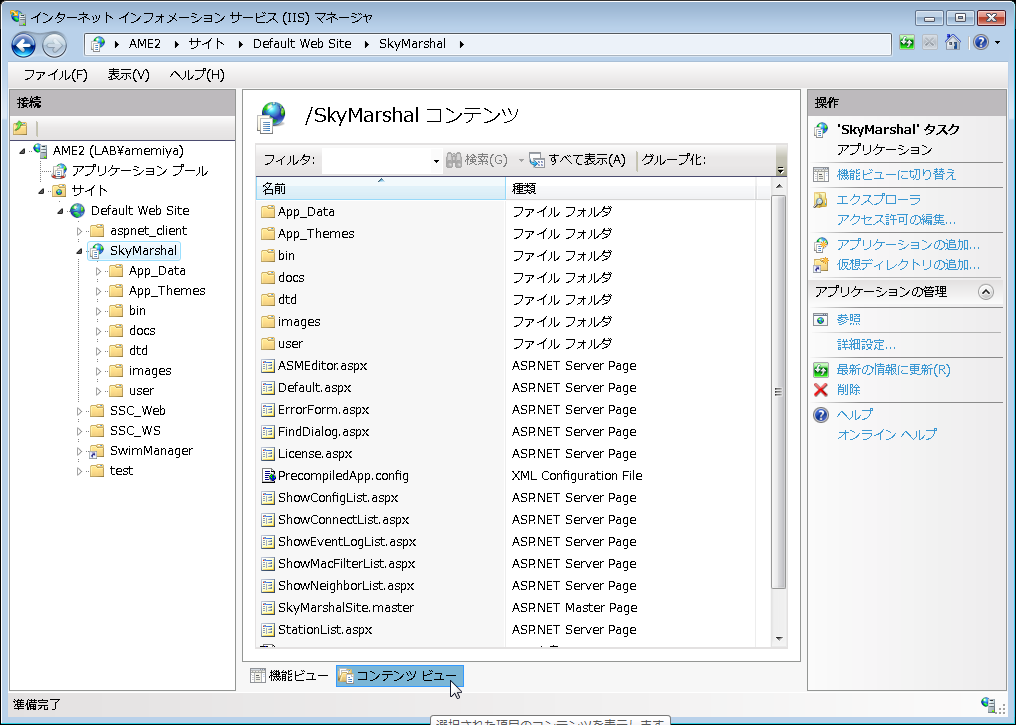Open the 検索(G) dropdown arrow
Viewport: 1016px width, 725px height.
pyautogui.click(x=520, y=160)
